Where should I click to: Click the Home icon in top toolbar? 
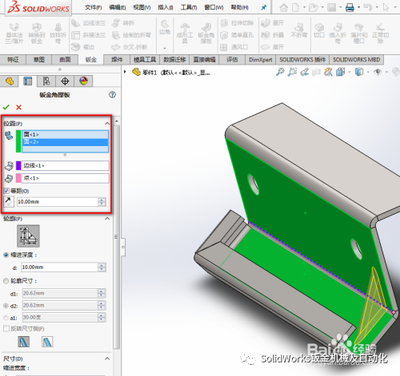[284, 7]
